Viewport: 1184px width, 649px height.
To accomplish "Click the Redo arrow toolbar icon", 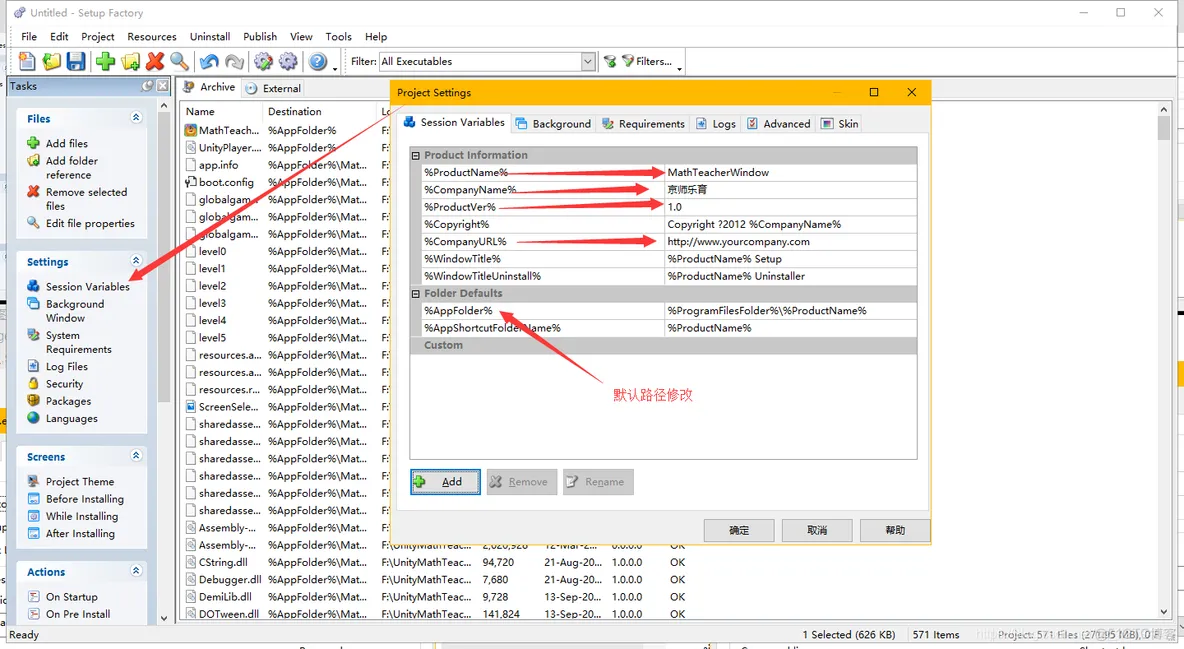I will (x=234, y=61).
